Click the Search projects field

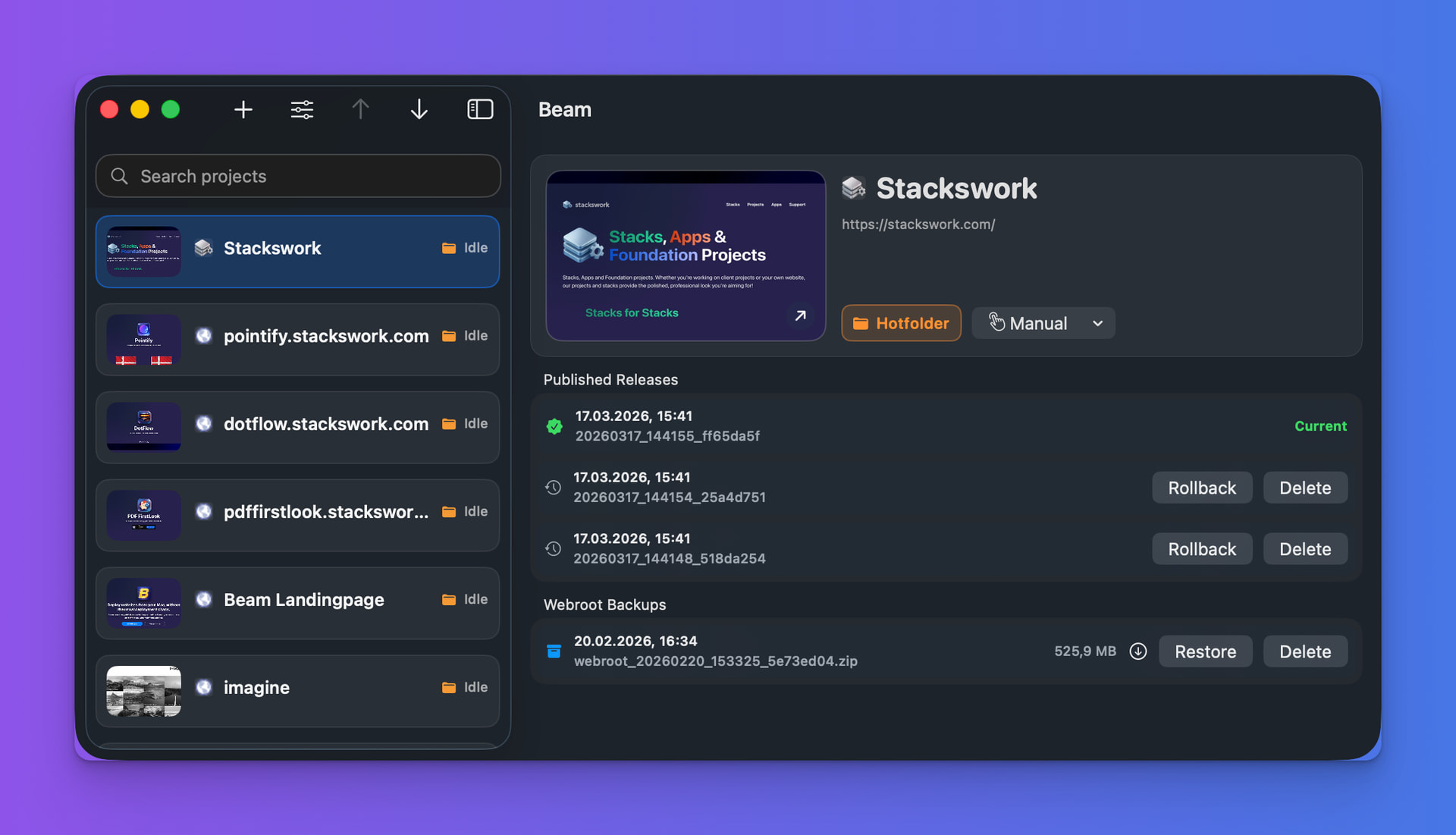(297, 176)
